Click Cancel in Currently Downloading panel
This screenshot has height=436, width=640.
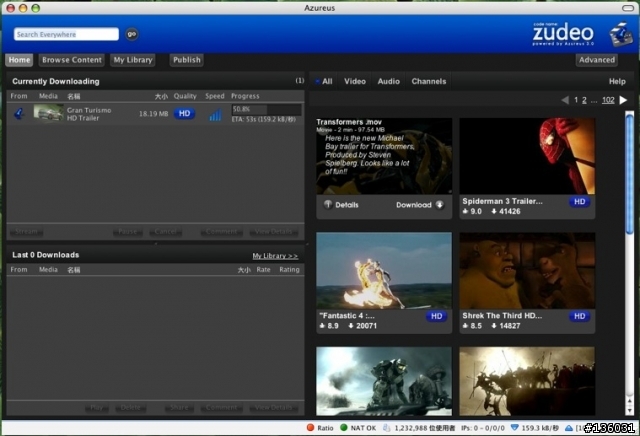[165, 232]
